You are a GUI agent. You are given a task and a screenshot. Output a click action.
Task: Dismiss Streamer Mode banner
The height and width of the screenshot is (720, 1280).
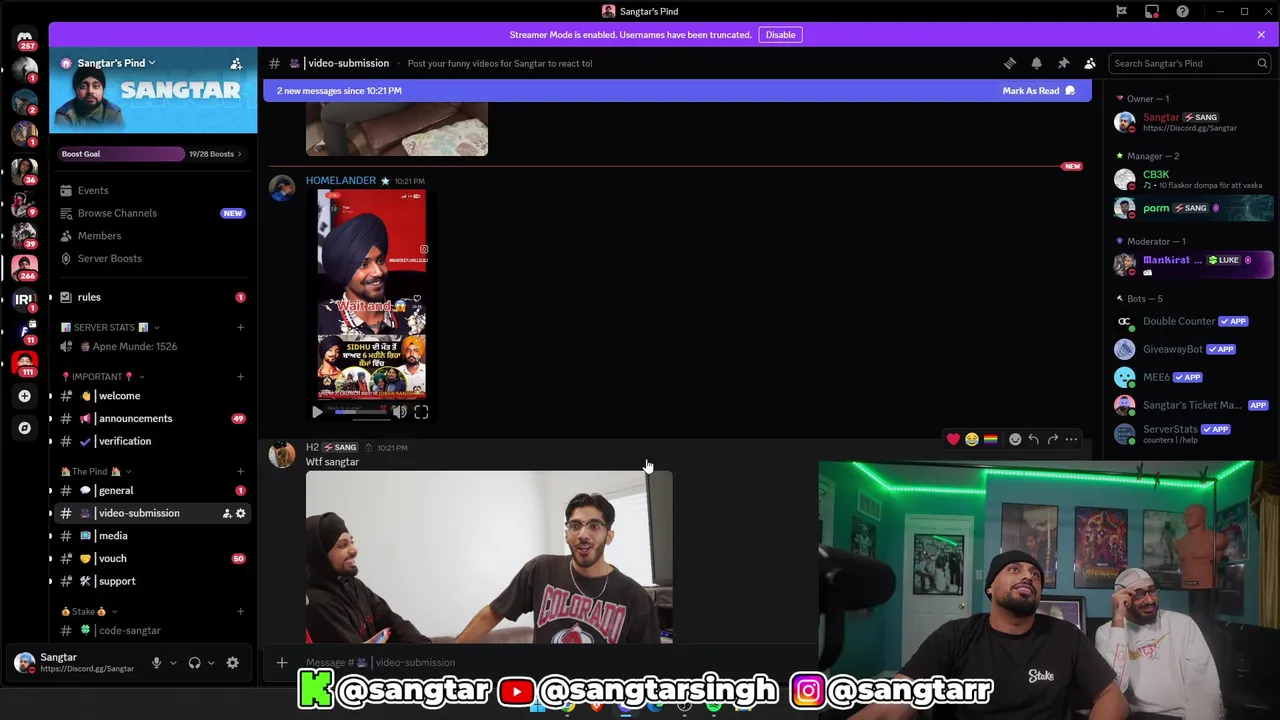point(1261,35)
